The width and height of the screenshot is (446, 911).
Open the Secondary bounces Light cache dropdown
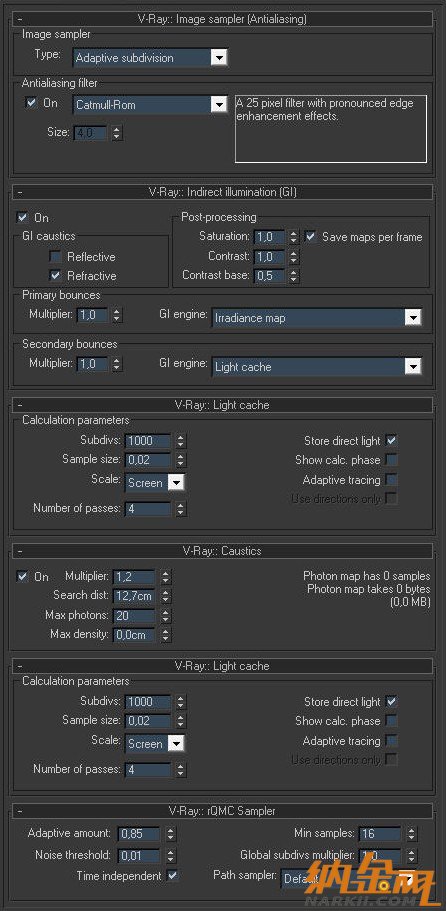point(316,367)
